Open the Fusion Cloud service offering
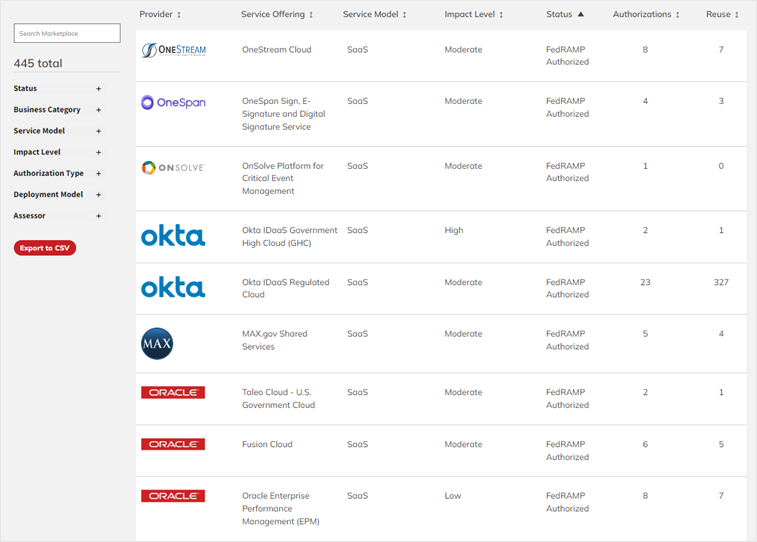Viewport: 757px width, 542px height. point(266,444)
